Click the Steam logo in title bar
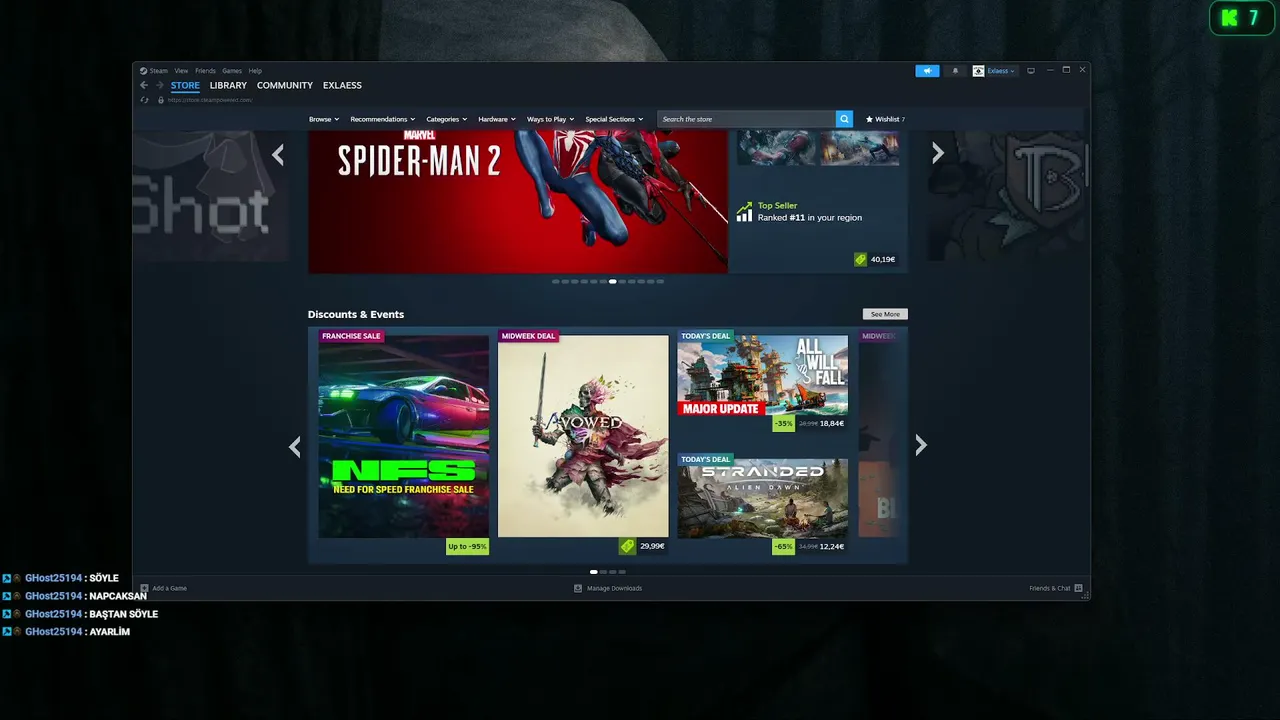Image resolution: width=1280 pixels, height=720 pixels. click(x=143, y=71)
